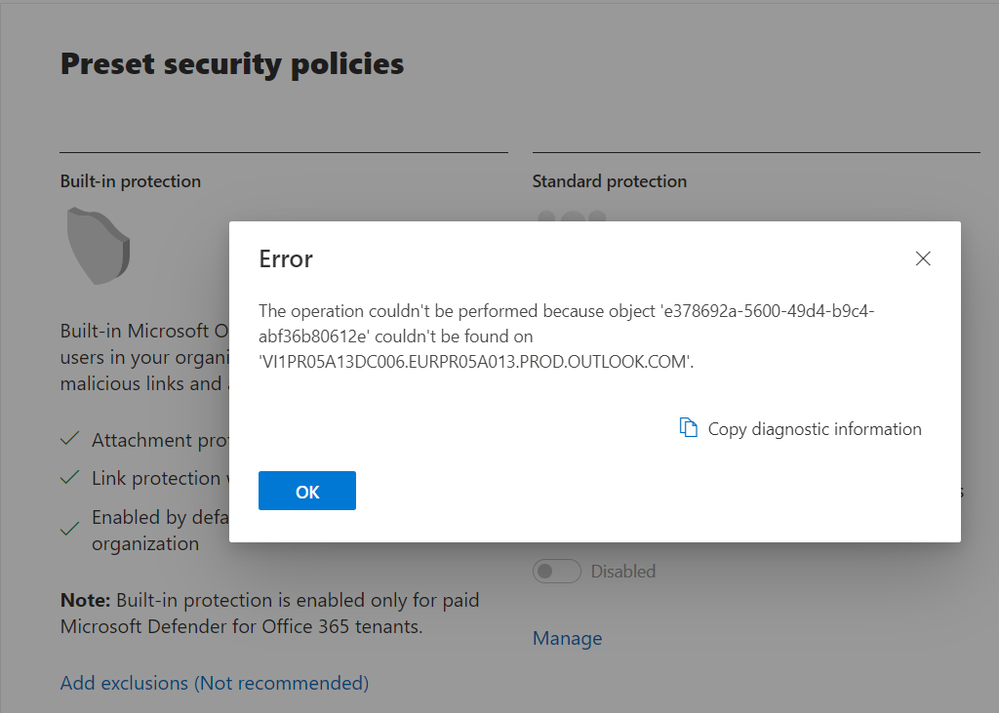Click the OK button in Error dialog
The width and height of the screenshot is (999, 713).
307,491
